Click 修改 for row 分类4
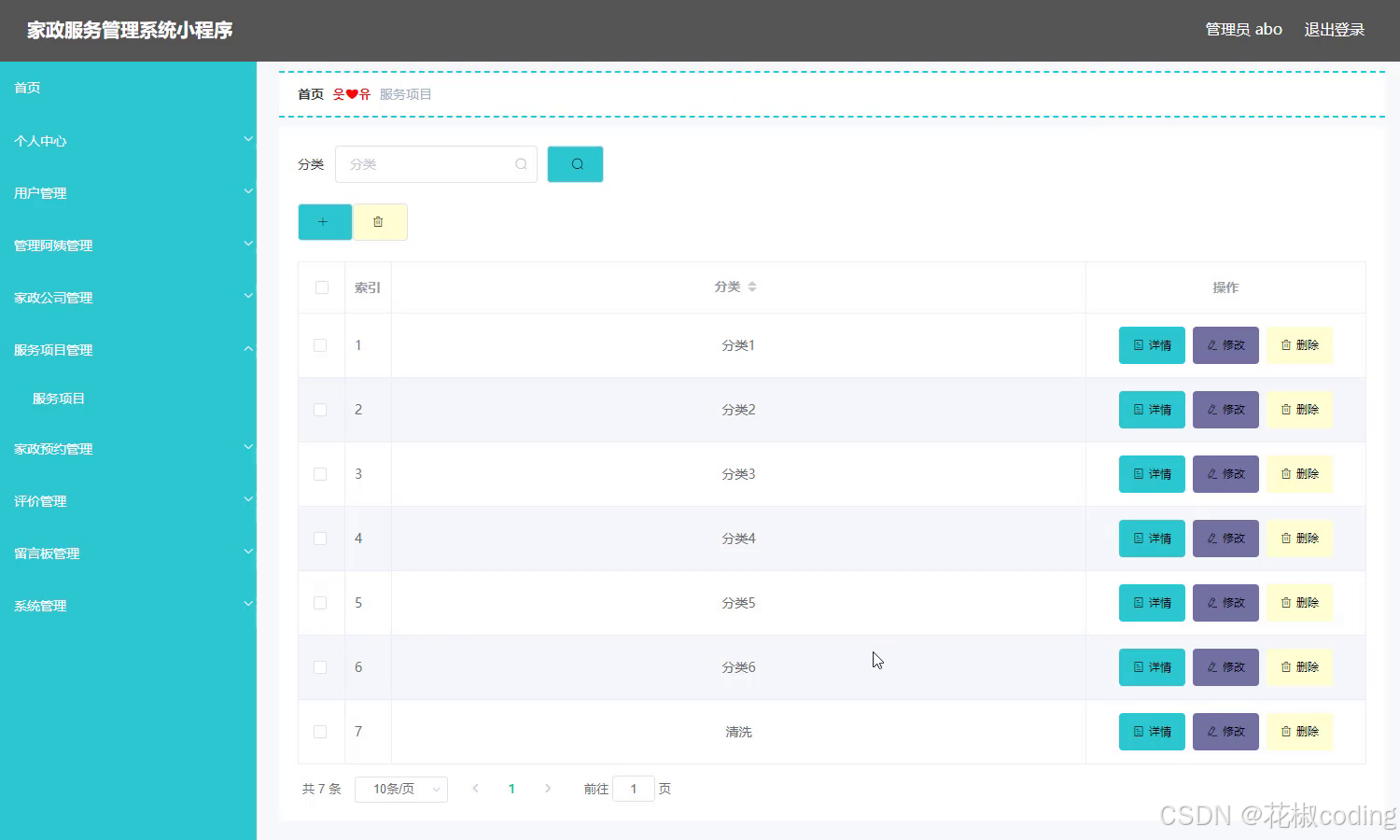Viewport: 1400px width, 840px height. point(1225,539)
